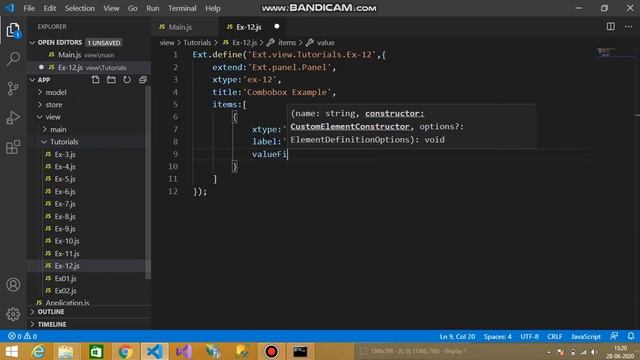Open Source Control view
Screen dimensions: 640x360
(x=13, y=88)
